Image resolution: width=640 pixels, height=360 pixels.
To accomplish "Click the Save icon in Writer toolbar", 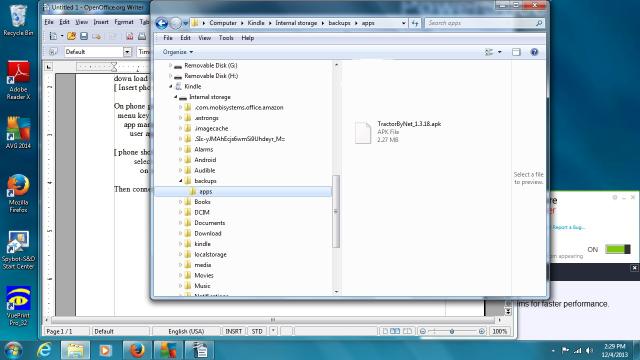I will point(84,36).
